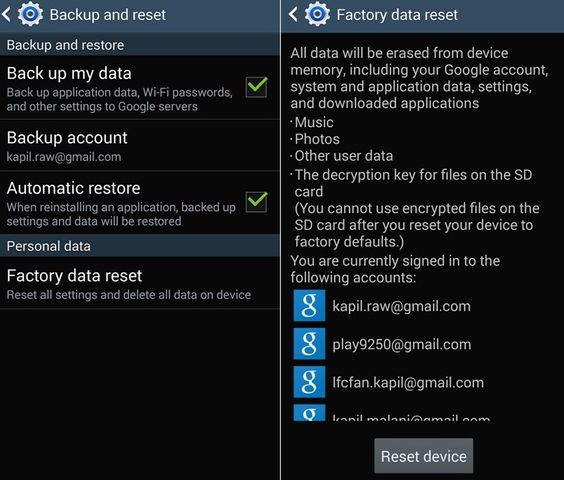Disable the Automatic restore checkbox

(256, 202)
